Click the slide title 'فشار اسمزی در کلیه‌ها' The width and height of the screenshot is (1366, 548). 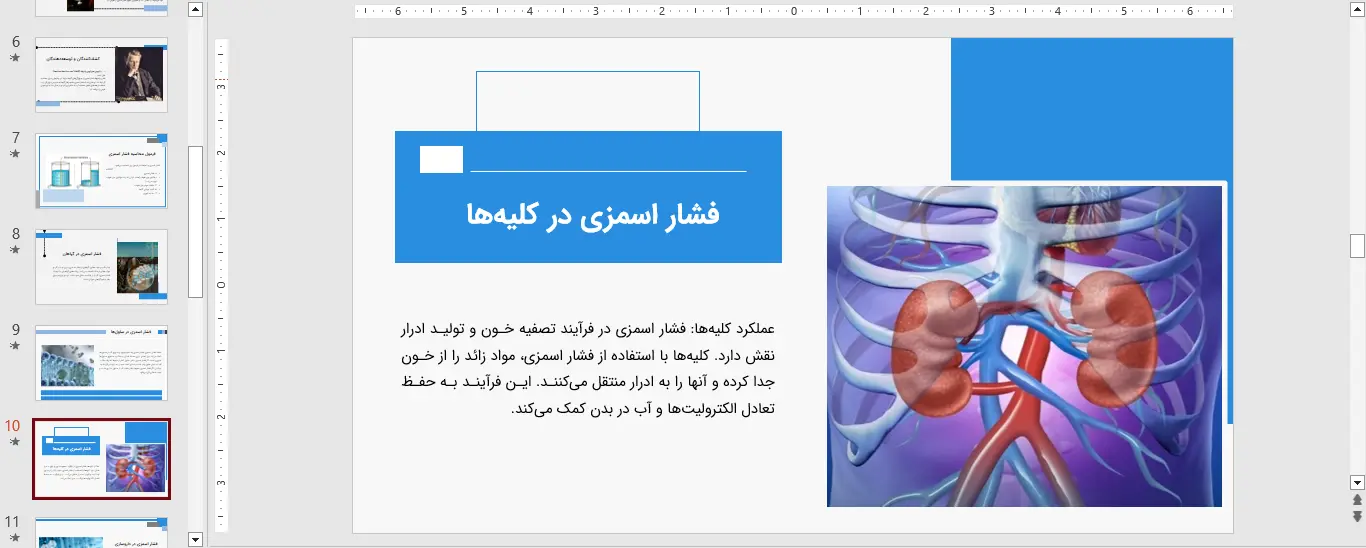point(593,214)
